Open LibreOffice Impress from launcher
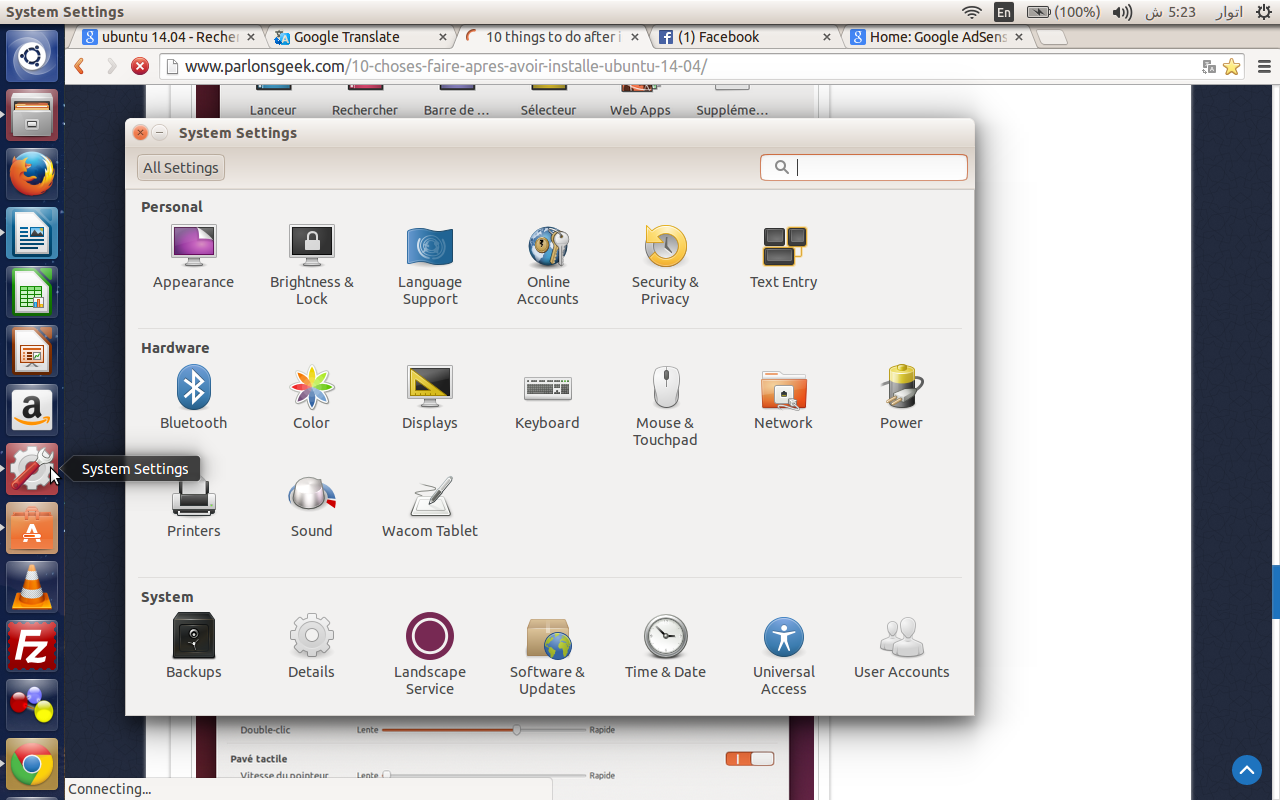Image resolution: width=1280 pixels, height=800 pixels. 32,351
